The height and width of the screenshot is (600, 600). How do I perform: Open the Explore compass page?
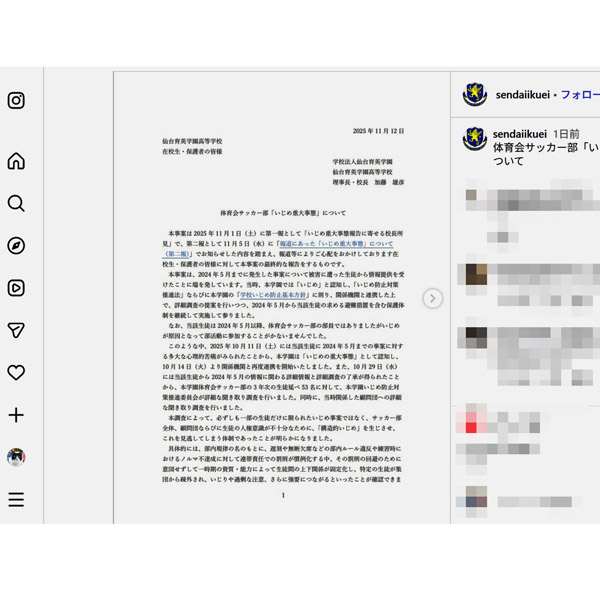[x=16, y=246]
